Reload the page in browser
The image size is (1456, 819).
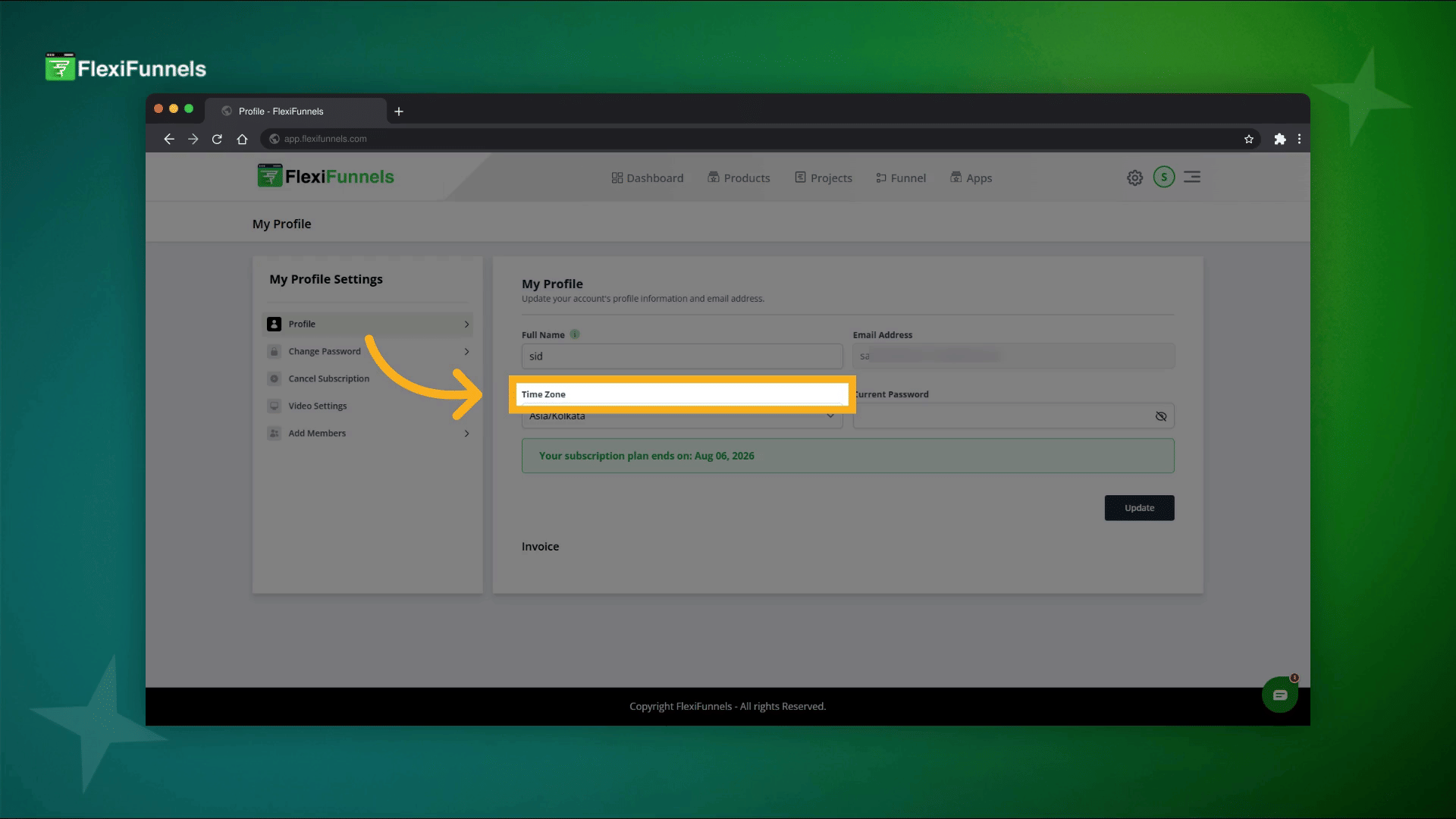(217, 139)
